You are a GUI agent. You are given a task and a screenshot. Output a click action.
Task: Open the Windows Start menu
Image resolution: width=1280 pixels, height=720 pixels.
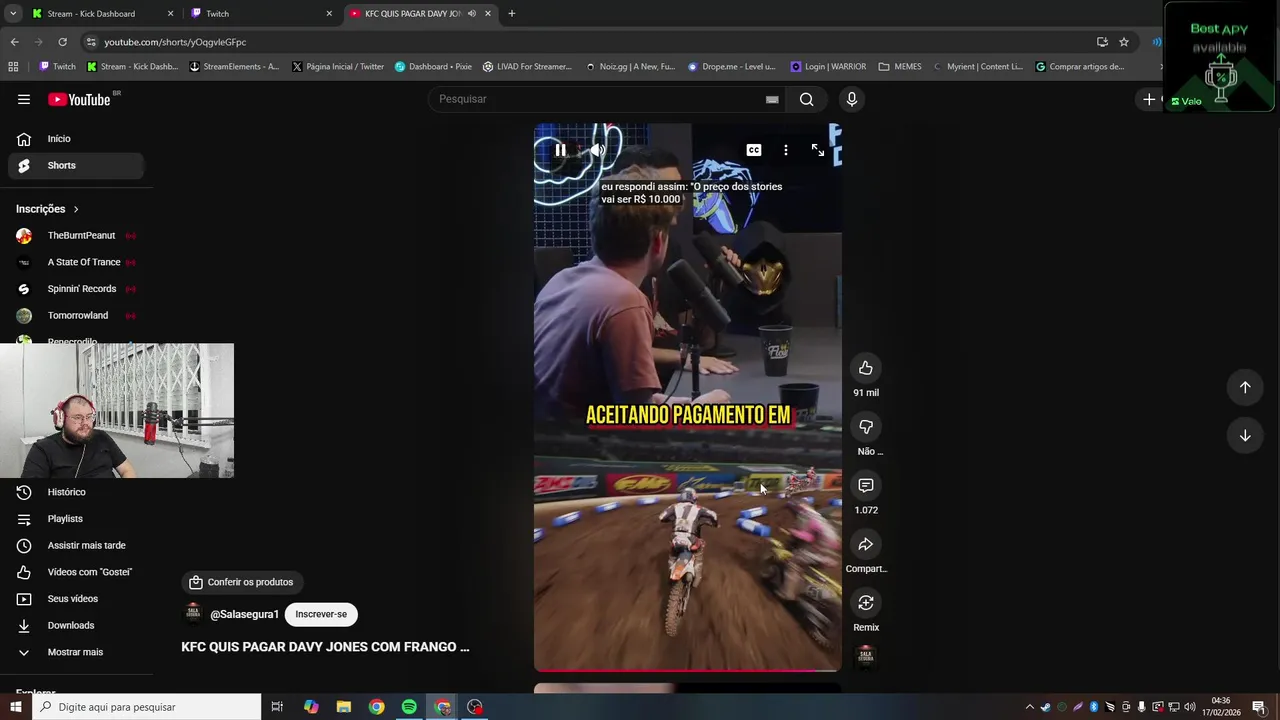pos(15,707)
